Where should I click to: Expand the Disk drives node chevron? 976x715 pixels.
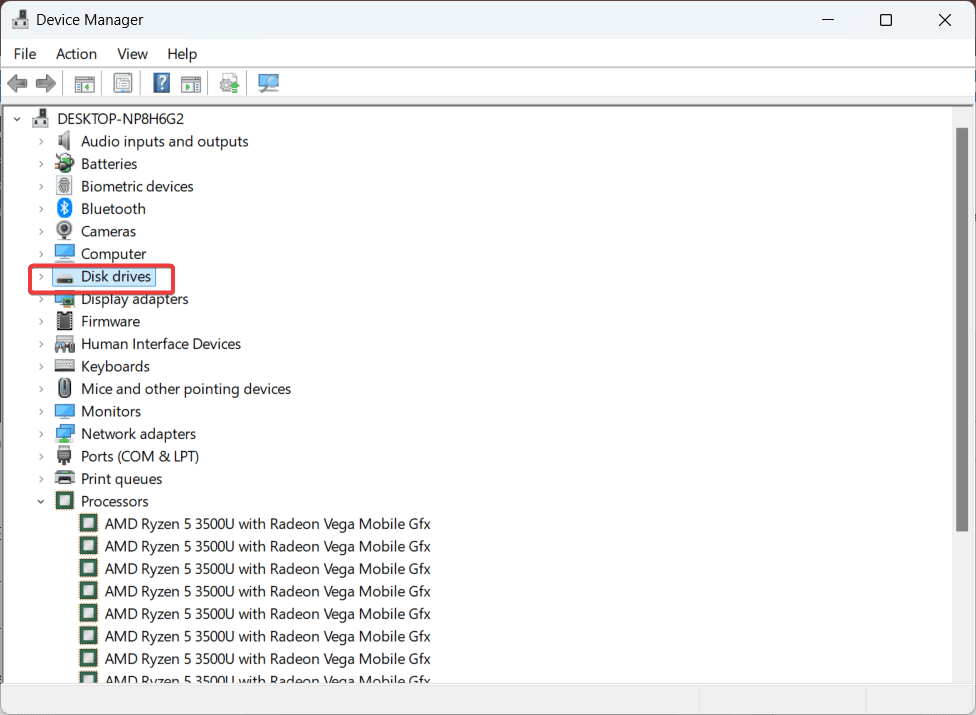tap(41, 276)
